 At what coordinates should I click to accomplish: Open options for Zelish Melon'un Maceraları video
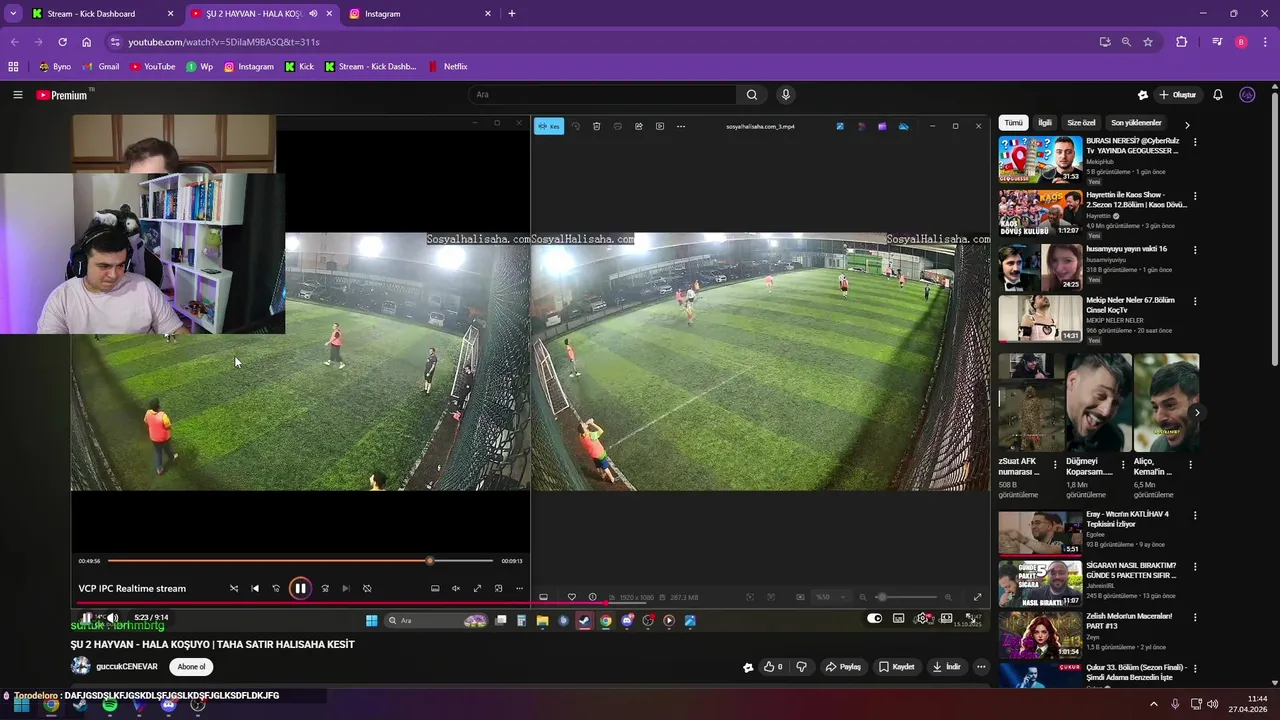pyautogui.click(x=1195, y=618)
